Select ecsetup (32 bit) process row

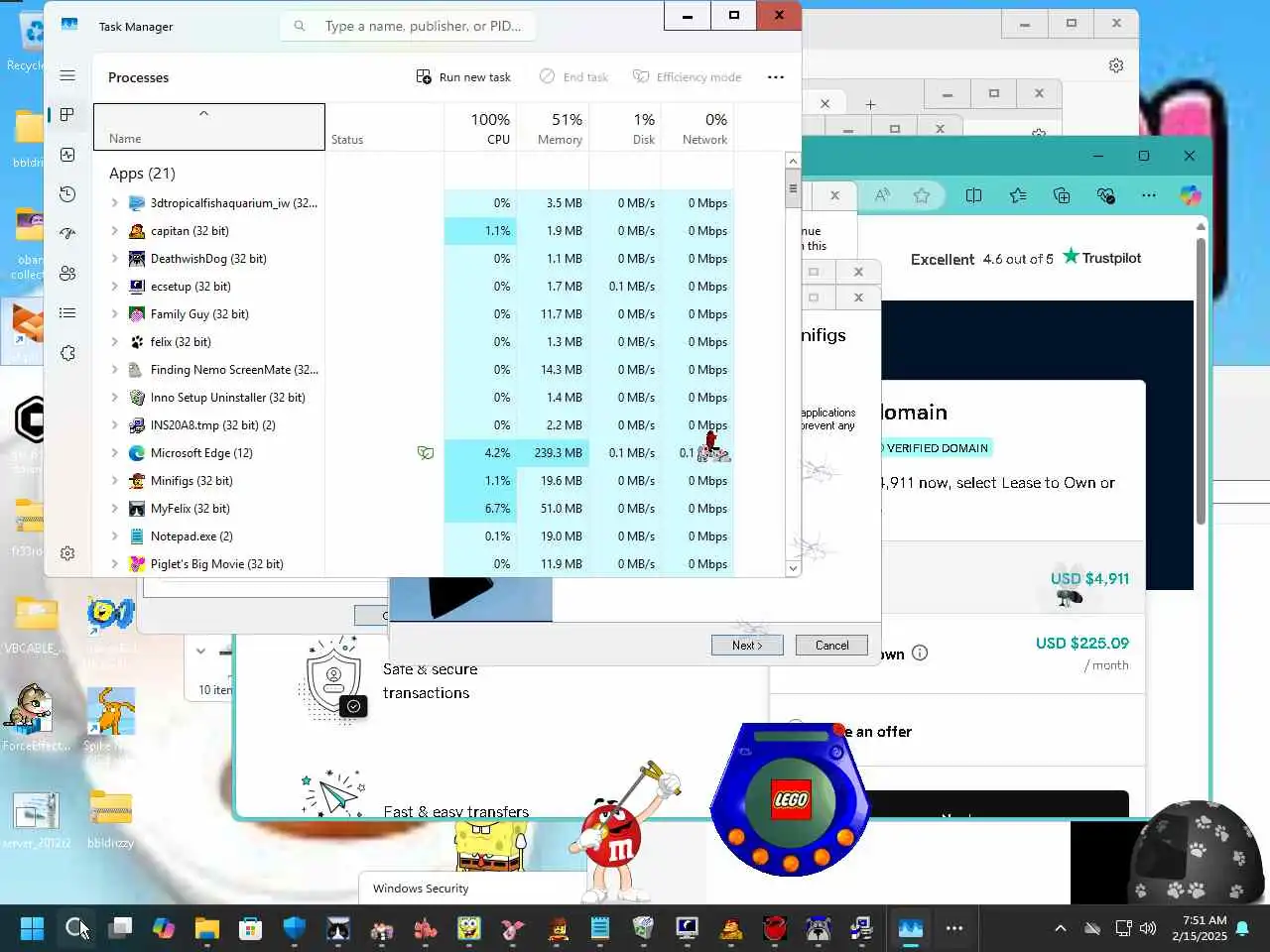coord(414,287)
